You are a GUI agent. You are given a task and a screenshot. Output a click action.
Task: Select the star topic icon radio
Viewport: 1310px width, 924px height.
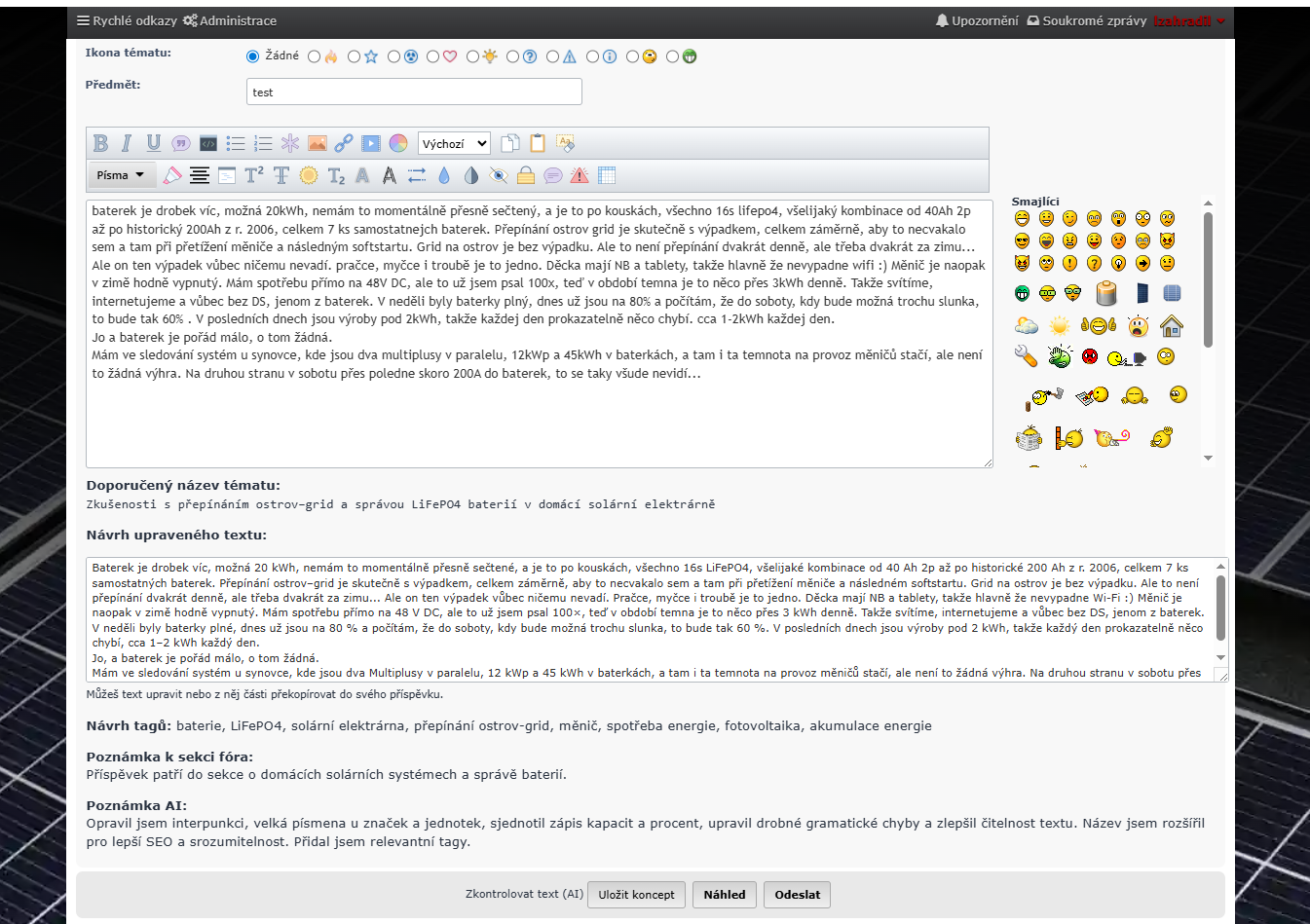(354, 56)
